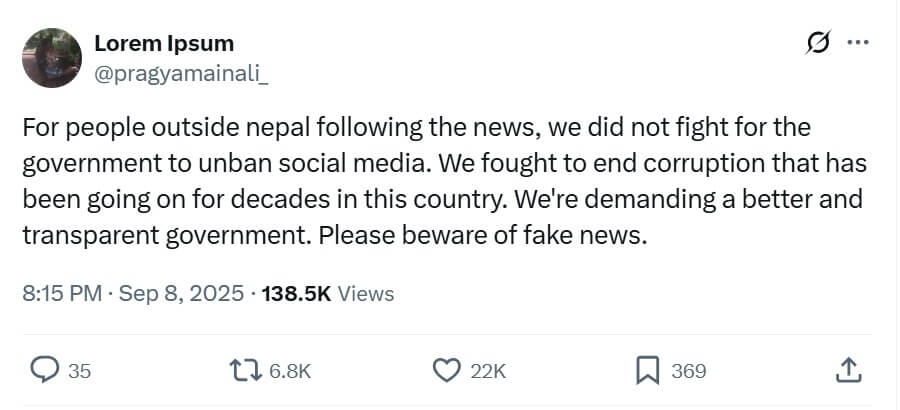Open Lorem Ipsum's profile avatar
This screenshot has height=410, width=900.
[51, 57]
